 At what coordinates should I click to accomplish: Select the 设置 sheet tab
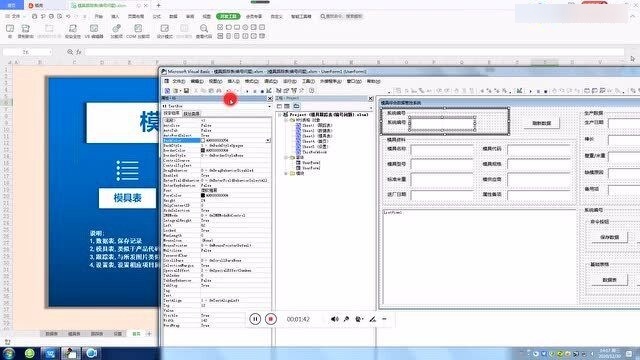[x=118, y=334]
